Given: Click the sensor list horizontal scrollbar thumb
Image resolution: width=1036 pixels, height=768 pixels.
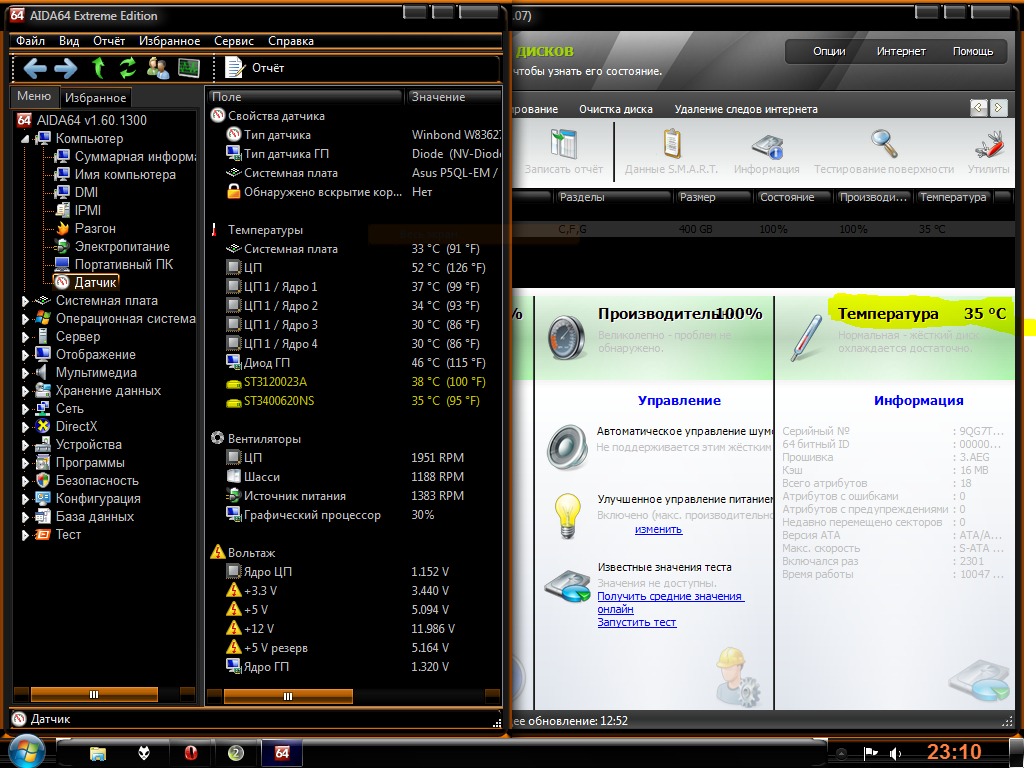Looking at the screenshot, I should click(288, 696).
